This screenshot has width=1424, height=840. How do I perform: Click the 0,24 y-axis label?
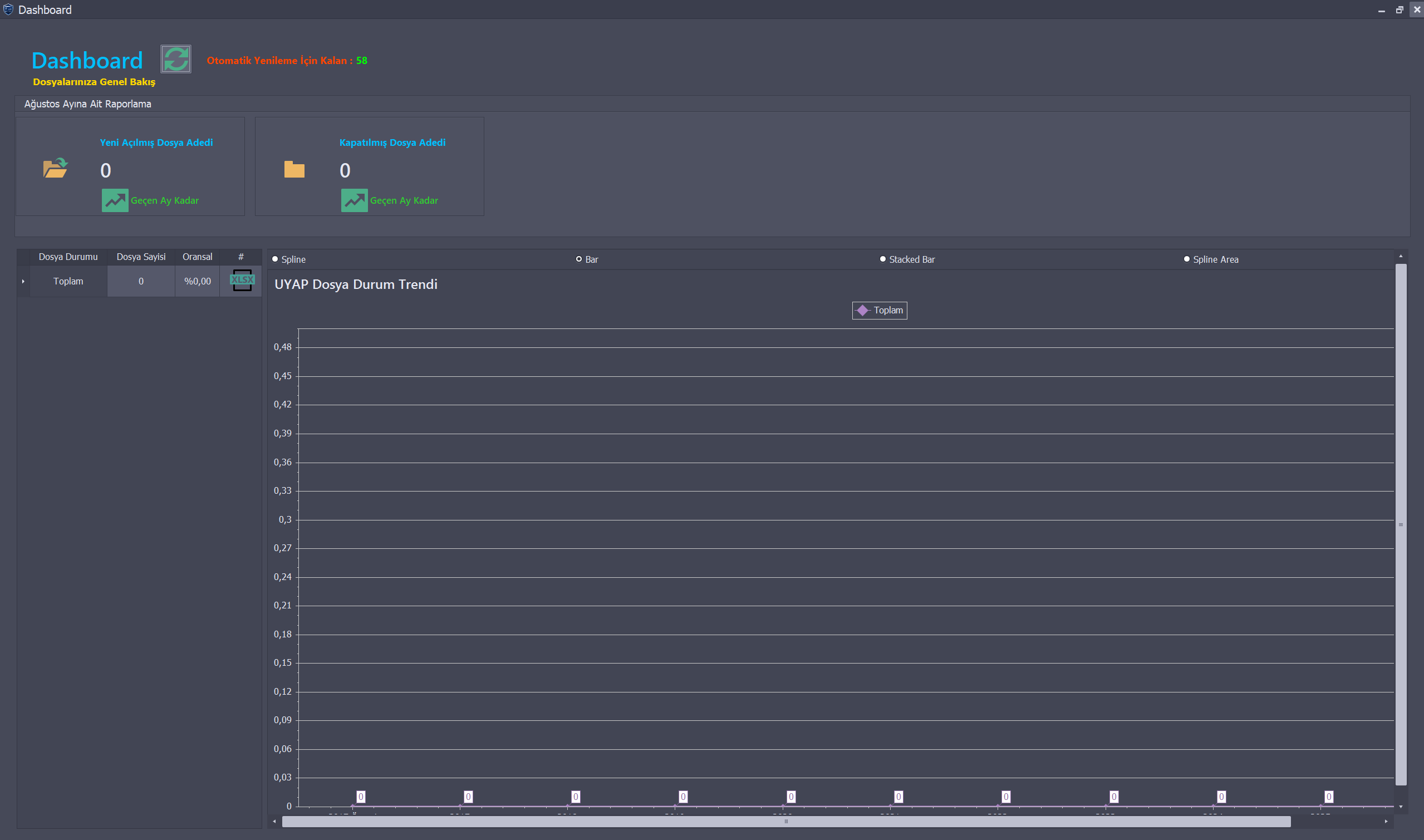282,577
